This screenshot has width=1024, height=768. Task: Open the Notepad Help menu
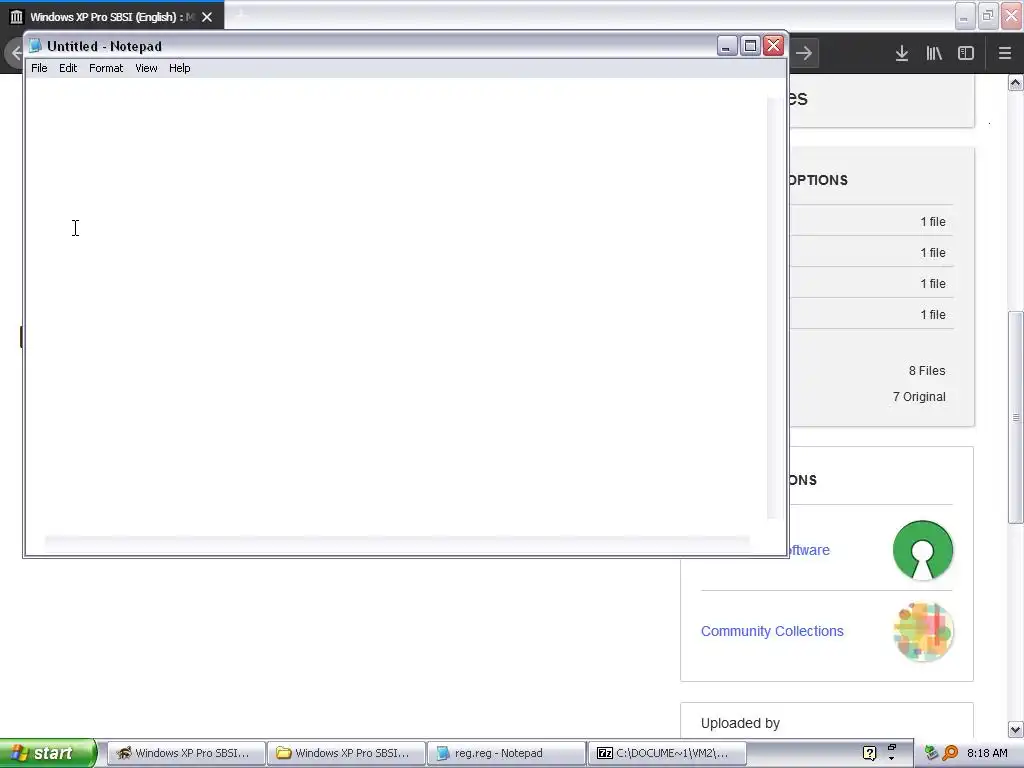point(180,68)
